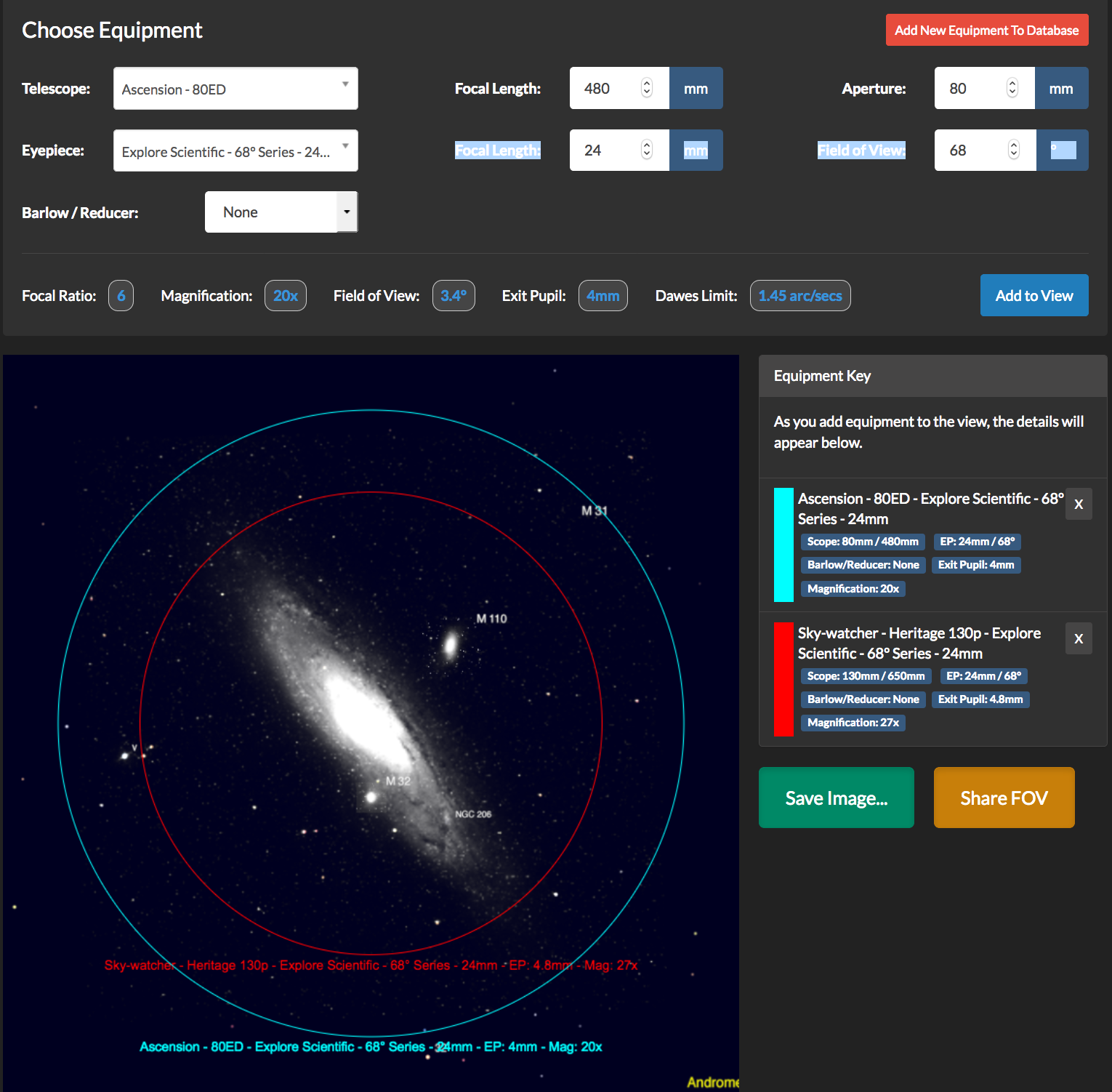Screen dimensions: 1112x1092
Task: Click the Magnification value 20x
Action: pyautogui.click(x=286, y=295)
